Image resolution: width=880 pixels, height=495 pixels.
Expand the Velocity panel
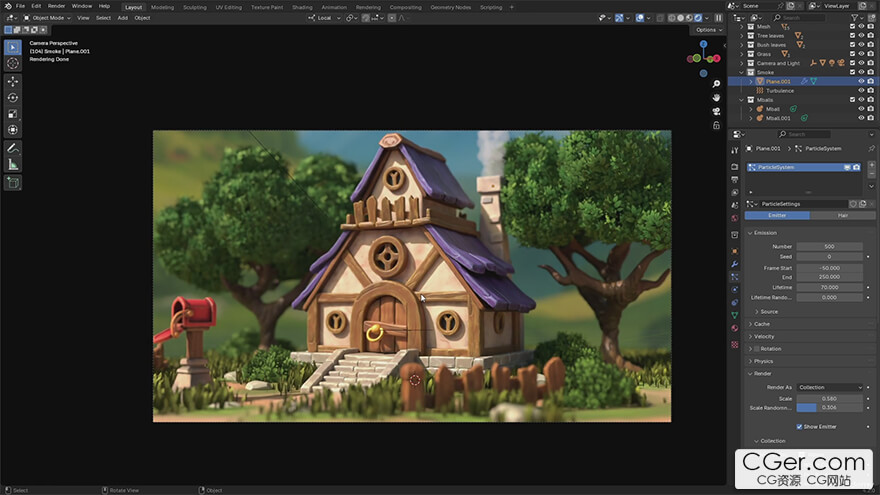pyautogui.click(x=764, y=336)
